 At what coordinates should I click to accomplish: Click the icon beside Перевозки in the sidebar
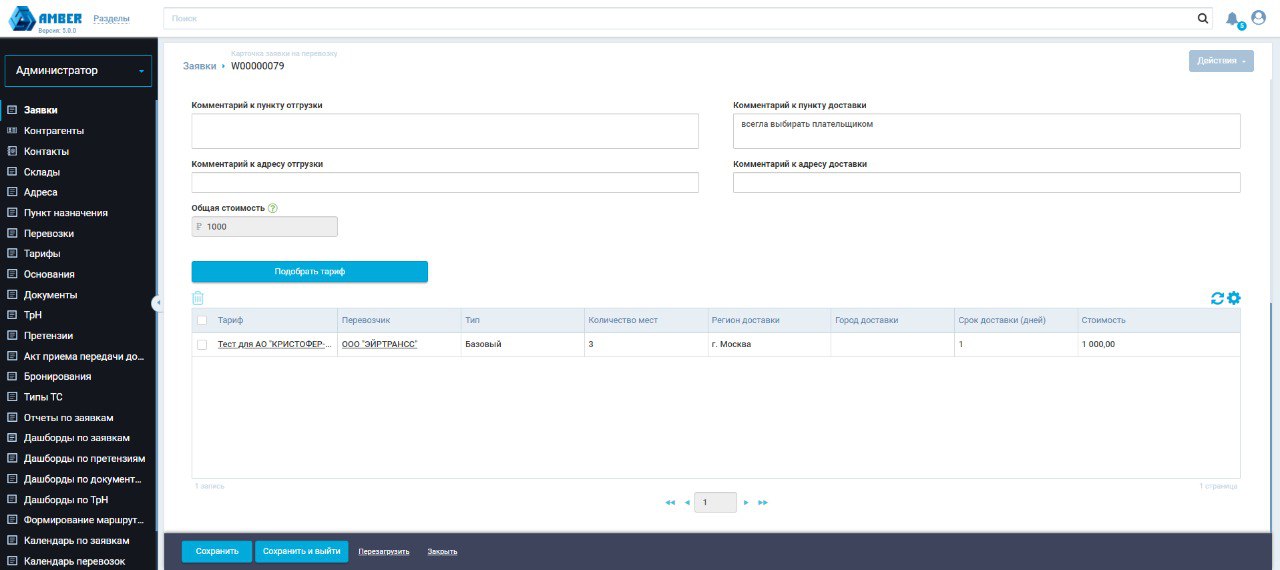click(12, 233)
